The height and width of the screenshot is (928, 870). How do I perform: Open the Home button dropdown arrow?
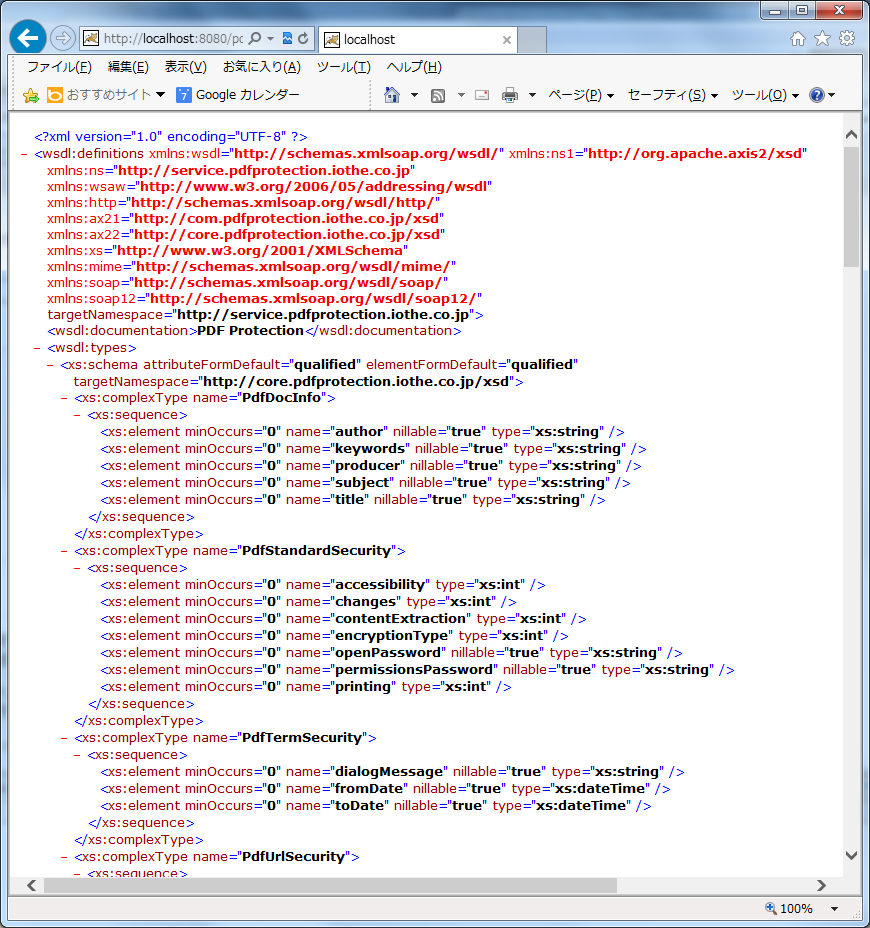point(414,95)
